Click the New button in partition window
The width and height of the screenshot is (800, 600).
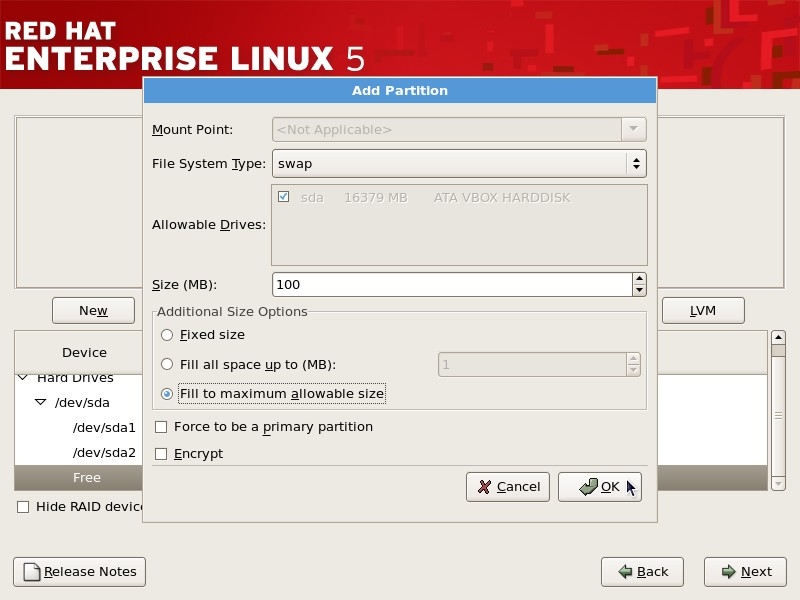93,310
